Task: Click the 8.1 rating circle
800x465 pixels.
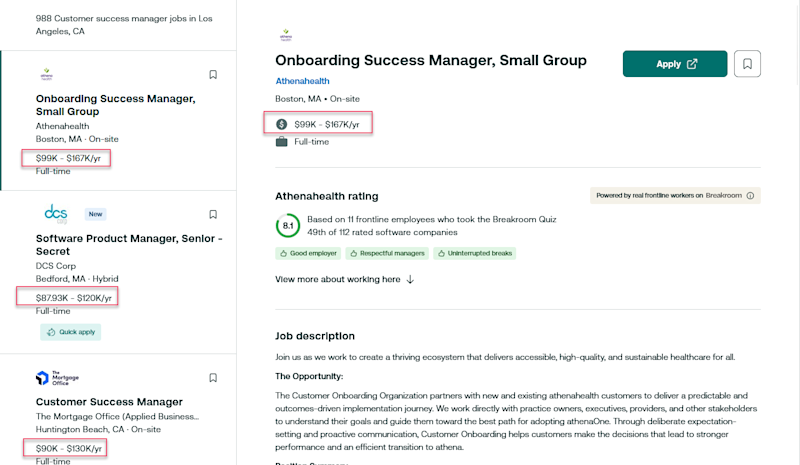Action: click(x=288, y=225)
